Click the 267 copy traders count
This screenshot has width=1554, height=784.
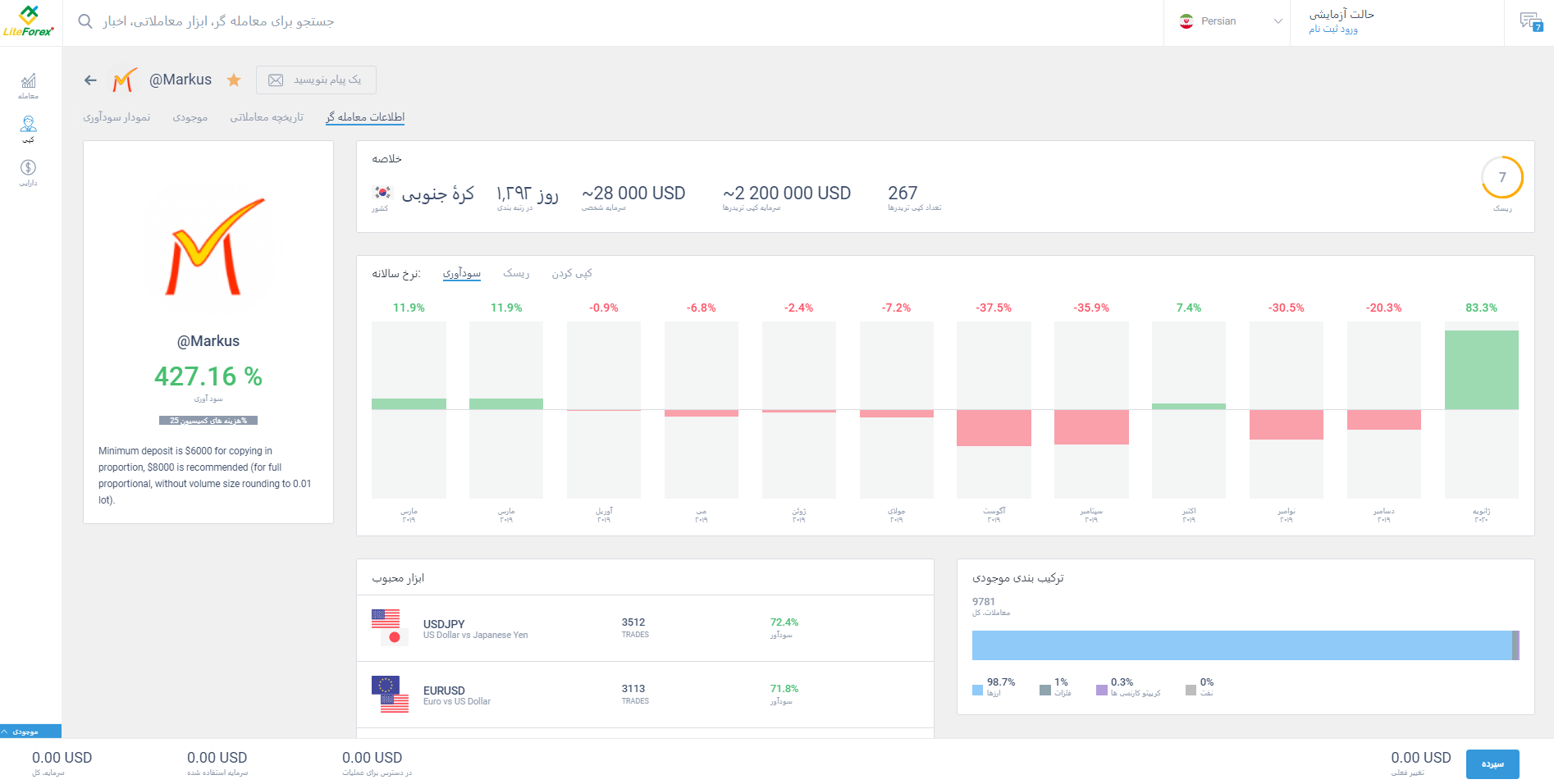click(x=903, y=194)
